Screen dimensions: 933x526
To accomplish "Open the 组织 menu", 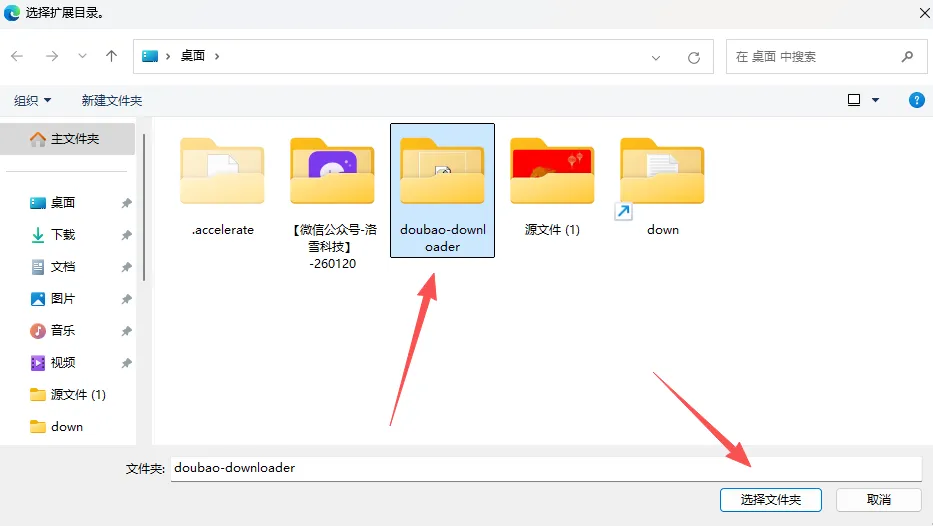I will pyautogui.click(x=32, y=101).
